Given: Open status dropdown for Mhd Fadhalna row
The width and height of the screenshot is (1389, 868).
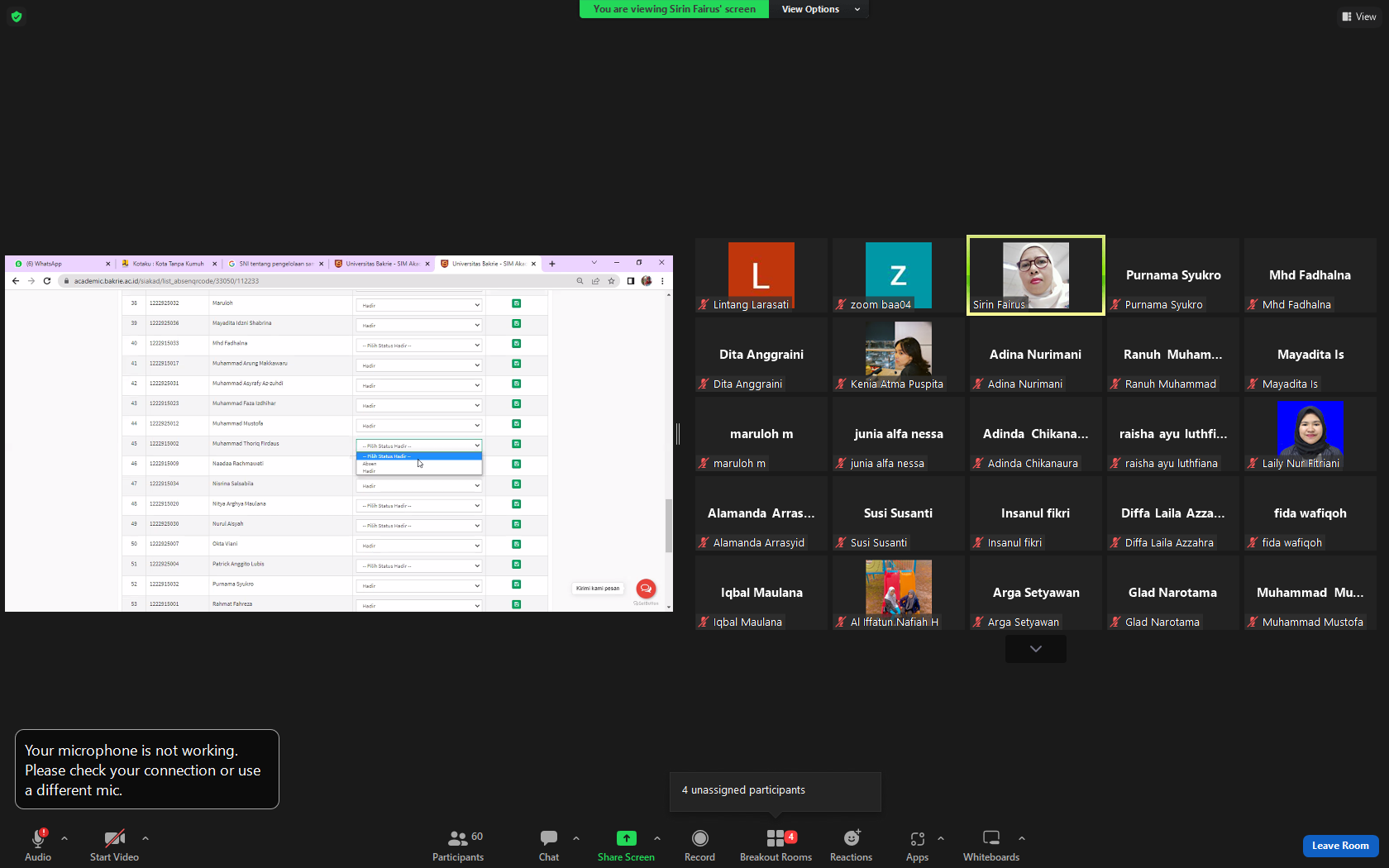Looking at the screenshot, I should 419,346.
